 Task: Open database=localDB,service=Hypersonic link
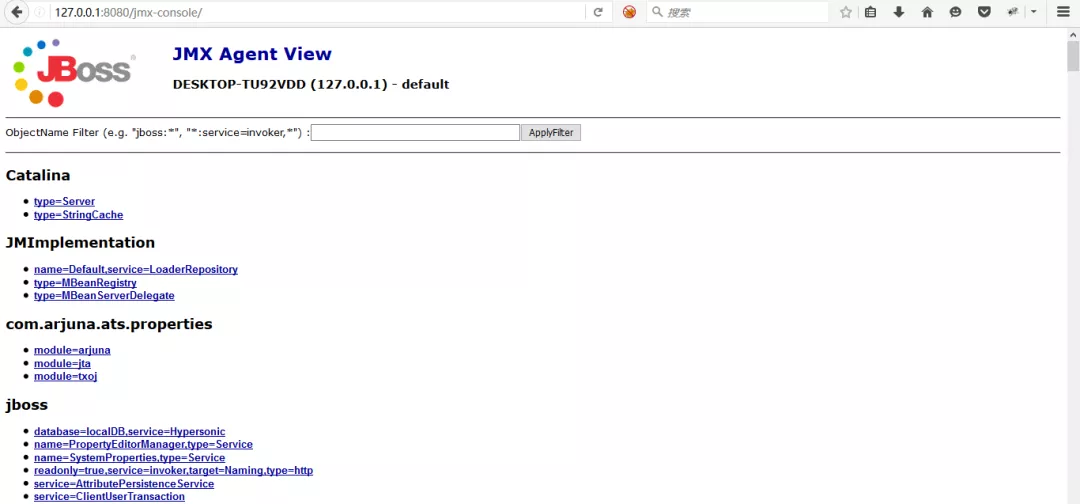pyautogui.click(x=129, y=432)
